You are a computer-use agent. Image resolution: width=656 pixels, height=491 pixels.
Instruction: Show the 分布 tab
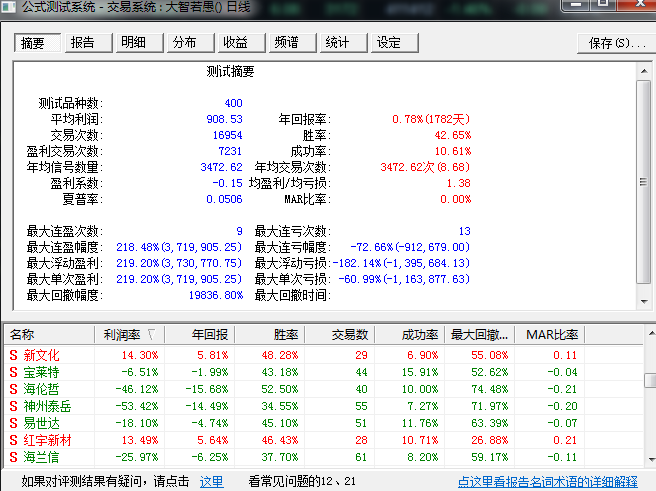[185, 43]
